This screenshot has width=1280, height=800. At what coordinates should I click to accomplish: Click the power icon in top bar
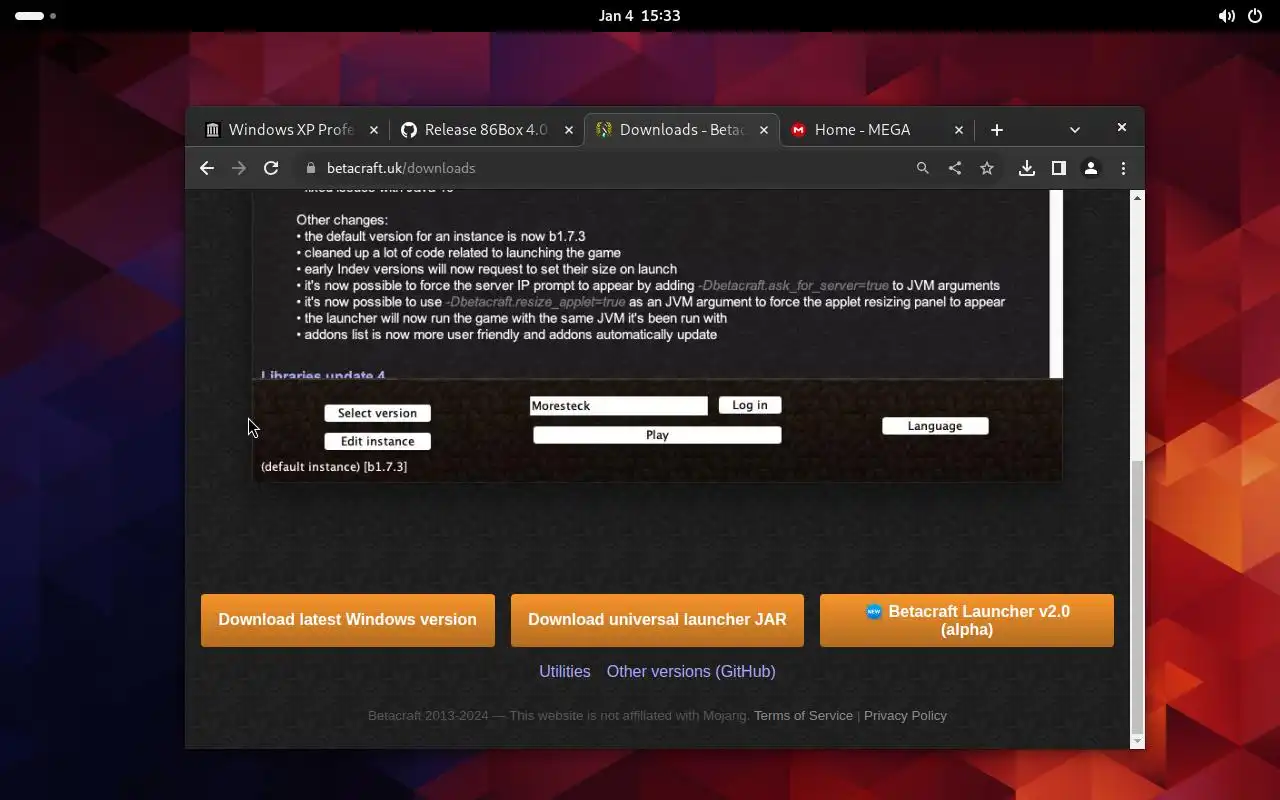coord(1255,16)
